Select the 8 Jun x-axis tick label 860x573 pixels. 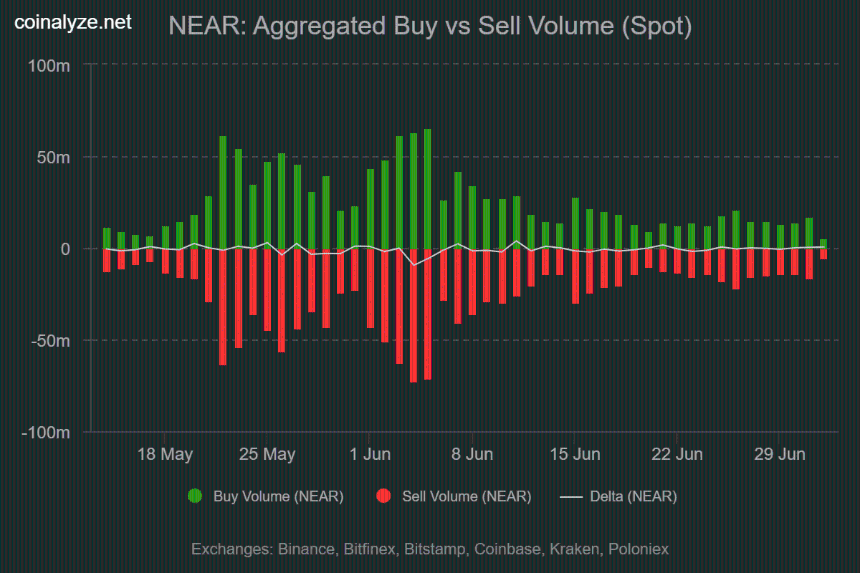point(472,454)
